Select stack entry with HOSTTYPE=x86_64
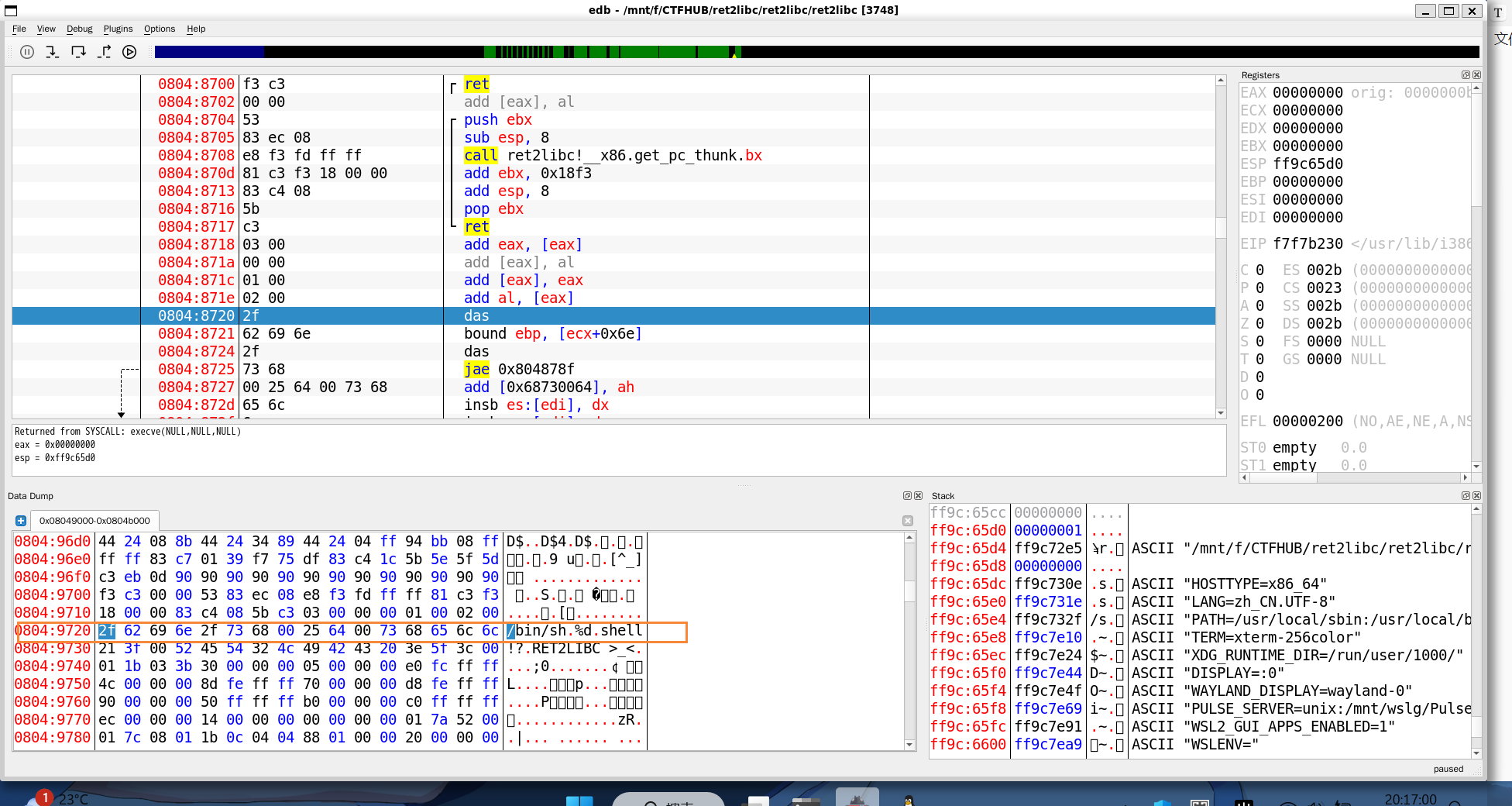The width and height of the screenshot is (1512, 806). point(1200,584)
